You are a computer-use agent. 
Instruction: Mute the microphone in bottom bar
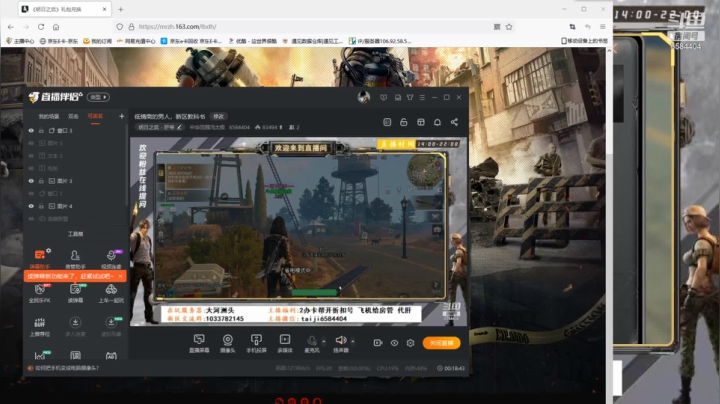pyautogui.click(x=312, y=341)
